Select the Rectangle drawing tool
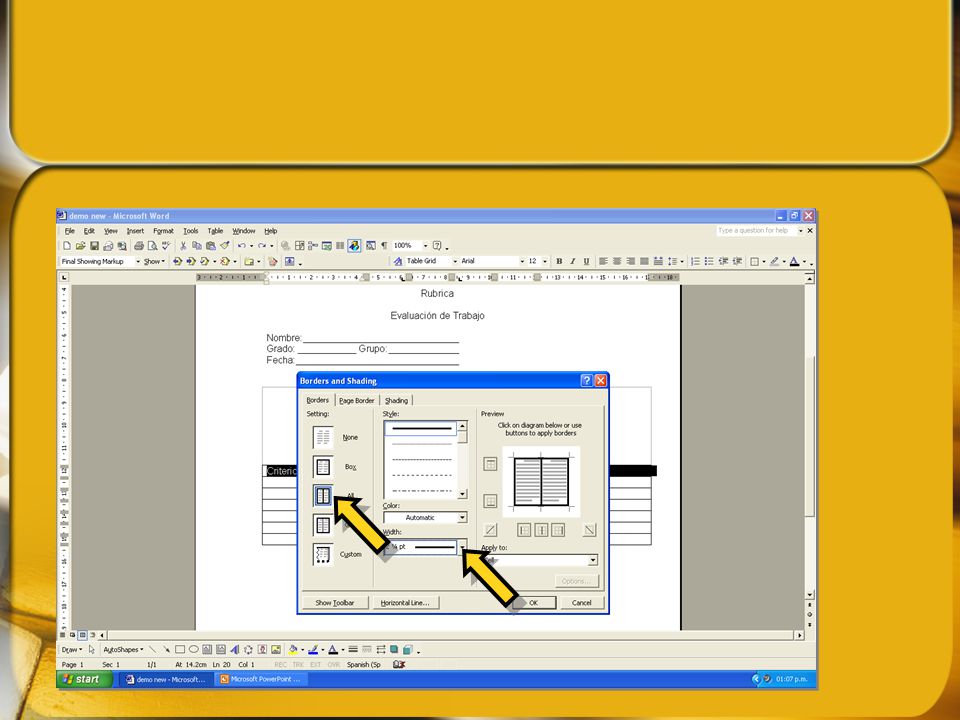This screenshot has height=720, width=960. 180,650
